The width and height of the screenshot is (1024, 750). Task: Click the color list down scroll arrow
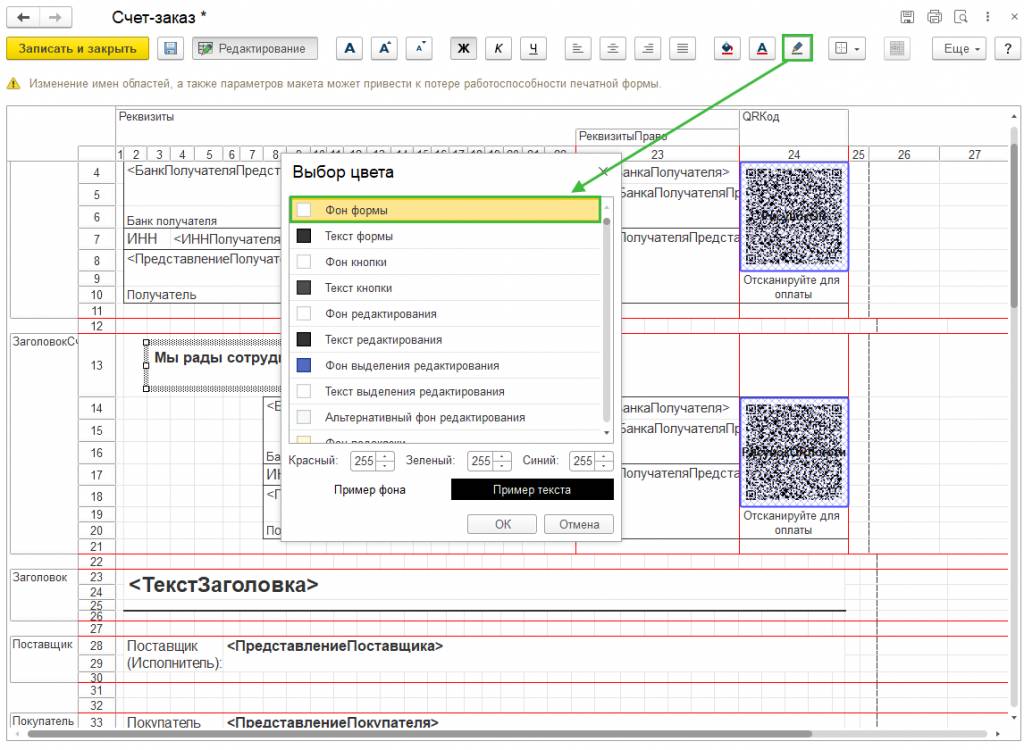pos(607,433)
